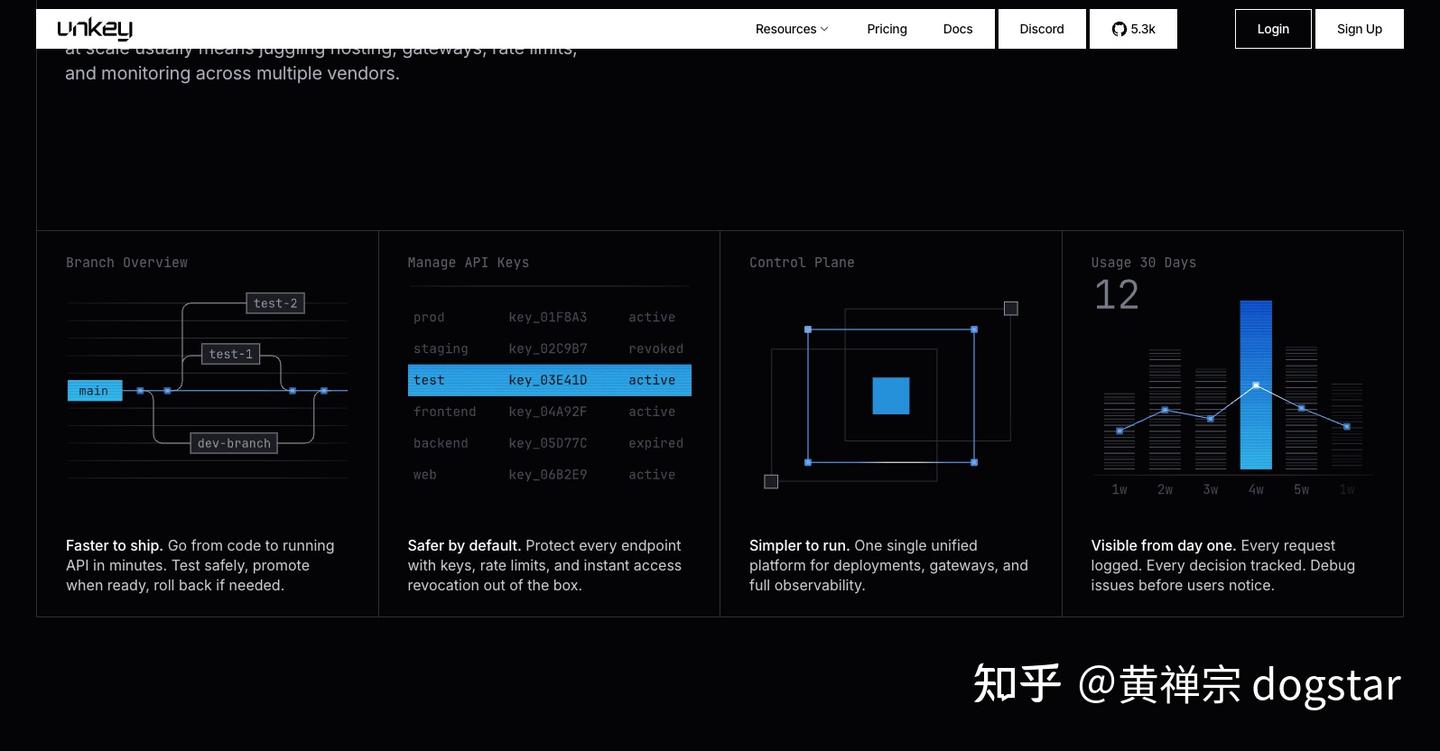This screenshot has height=751, width=1440.
Task: Select the backend key_05D77C row
Action: pos(549,443)
